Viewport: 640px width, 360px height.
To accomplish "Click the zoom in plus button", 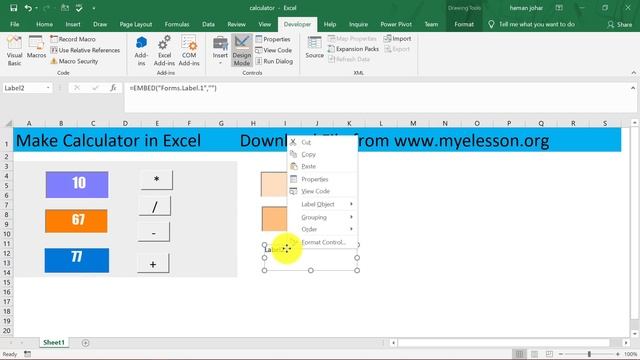I will click(618, 354).
